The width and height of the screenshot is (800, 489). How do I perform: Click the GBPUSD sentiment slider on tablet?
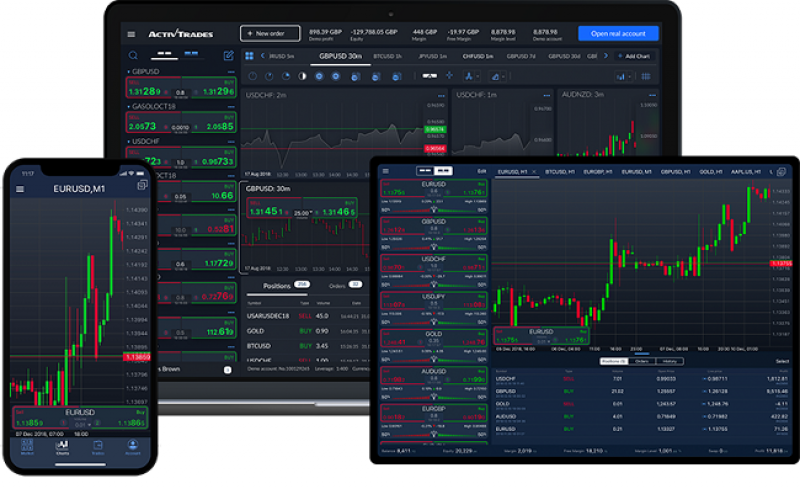coord(434,247)
